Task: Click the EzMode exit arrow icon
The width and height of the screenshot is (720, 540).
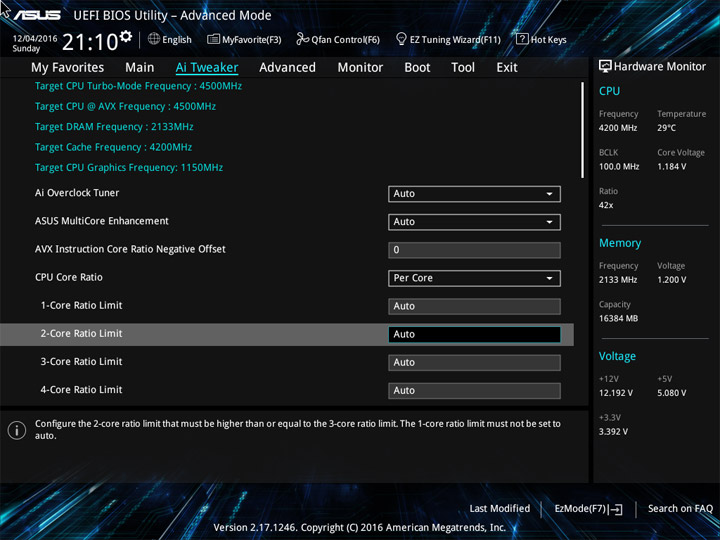Action: pos(615,509)
